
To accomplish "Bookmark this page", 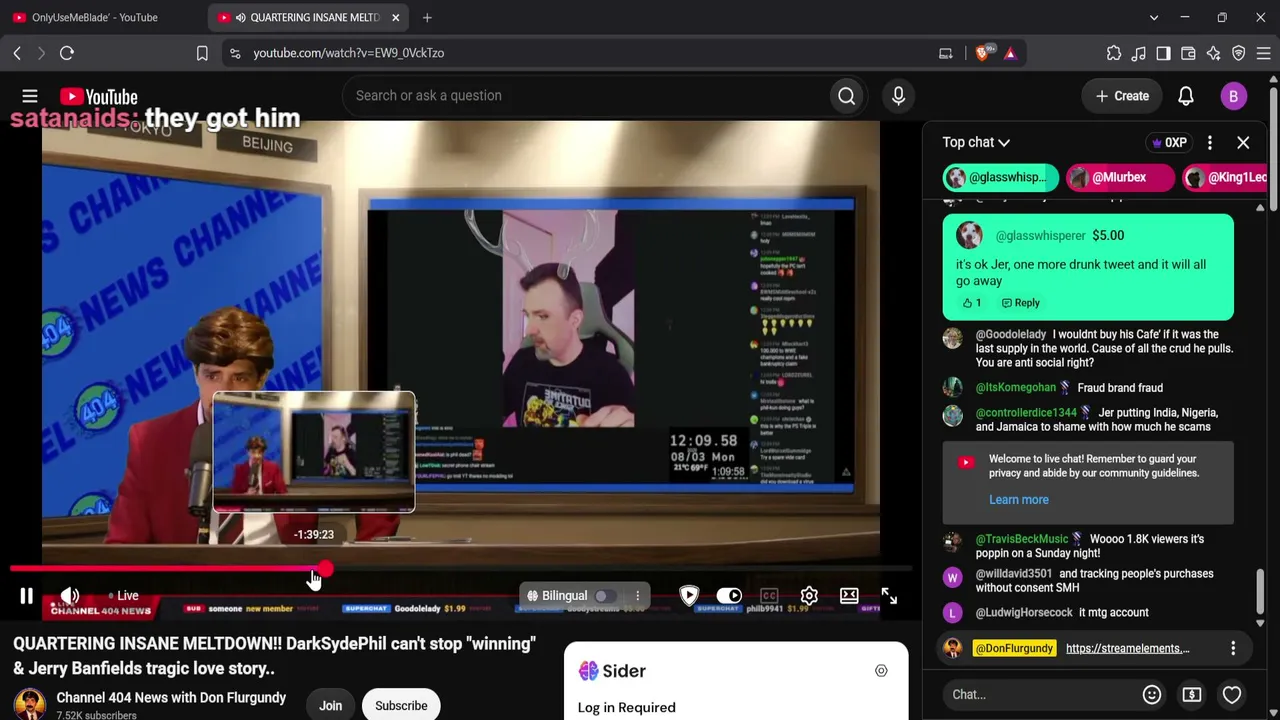I will pyautogui.click(x=202, y=53).
